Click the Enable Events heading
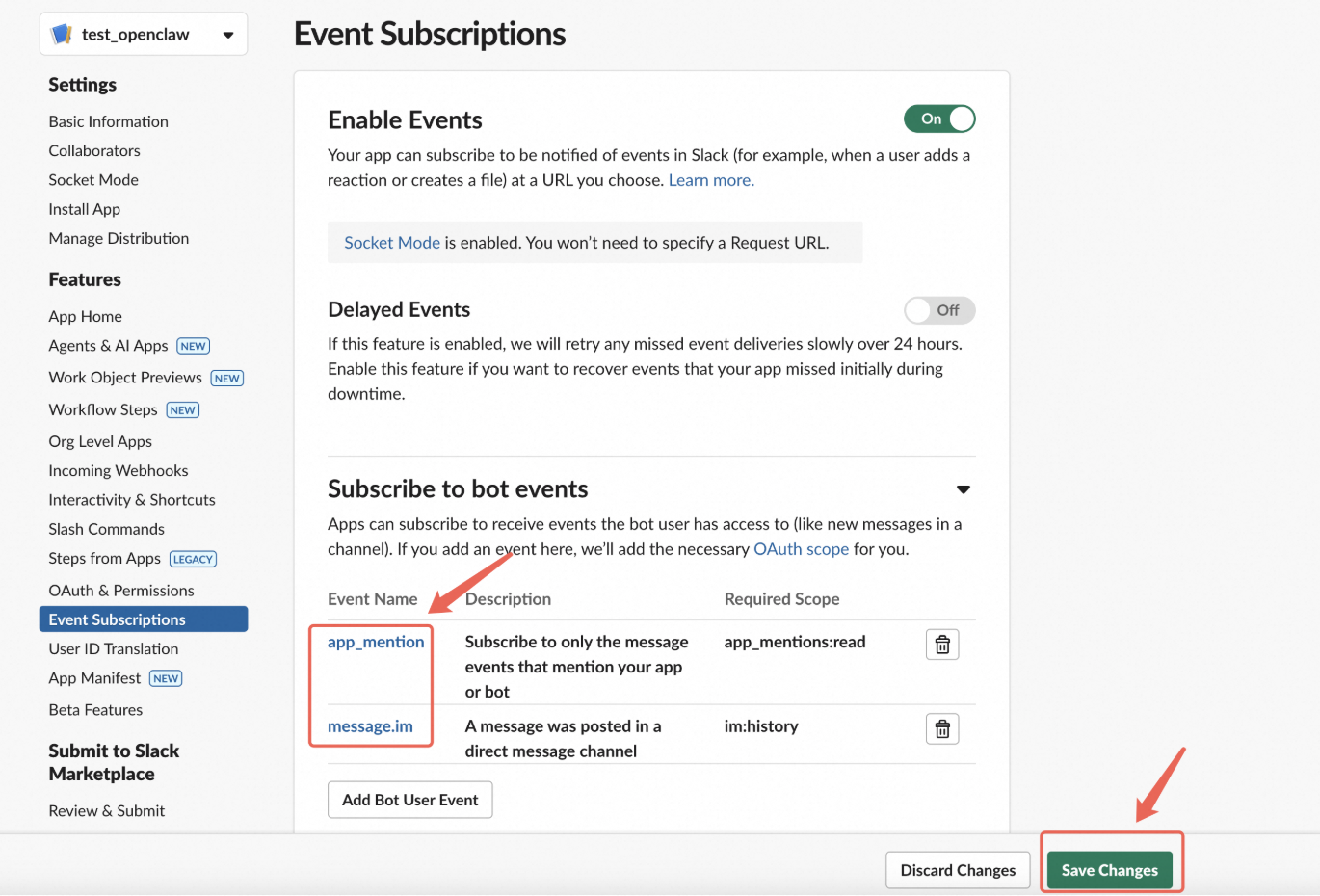The height and width of the screenshot is (896, 1320). tap(405, 119)
